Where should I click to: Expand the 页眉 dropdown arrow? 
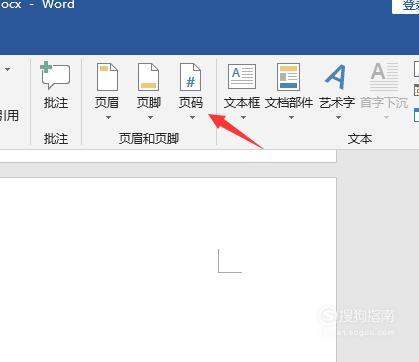pos(108,117)
